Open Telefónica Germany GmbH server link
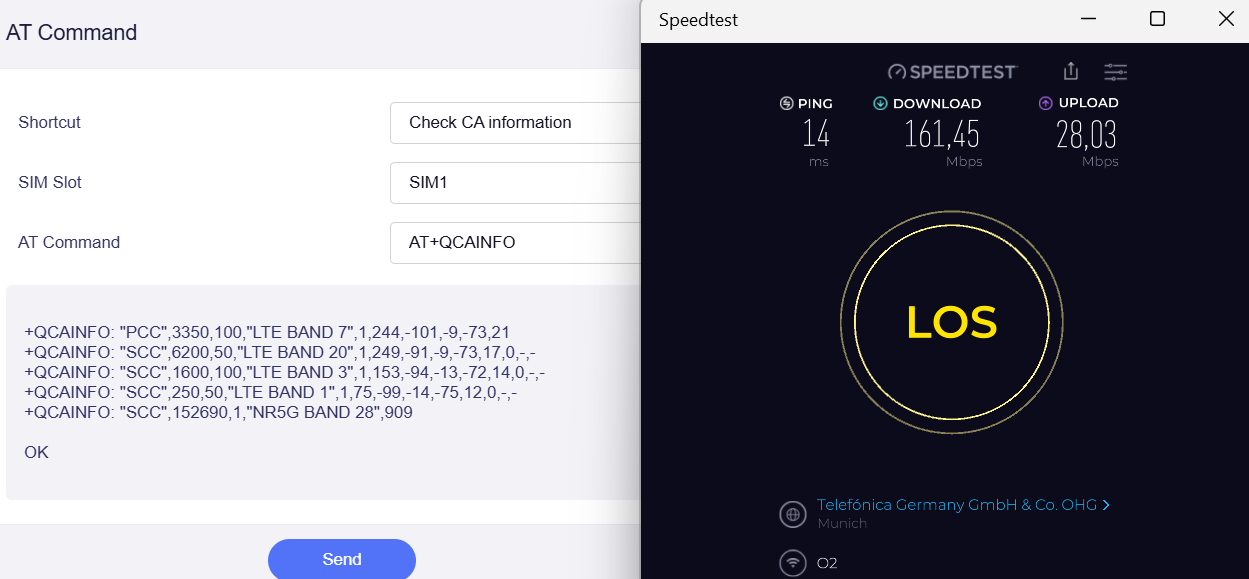 point(957,505)
